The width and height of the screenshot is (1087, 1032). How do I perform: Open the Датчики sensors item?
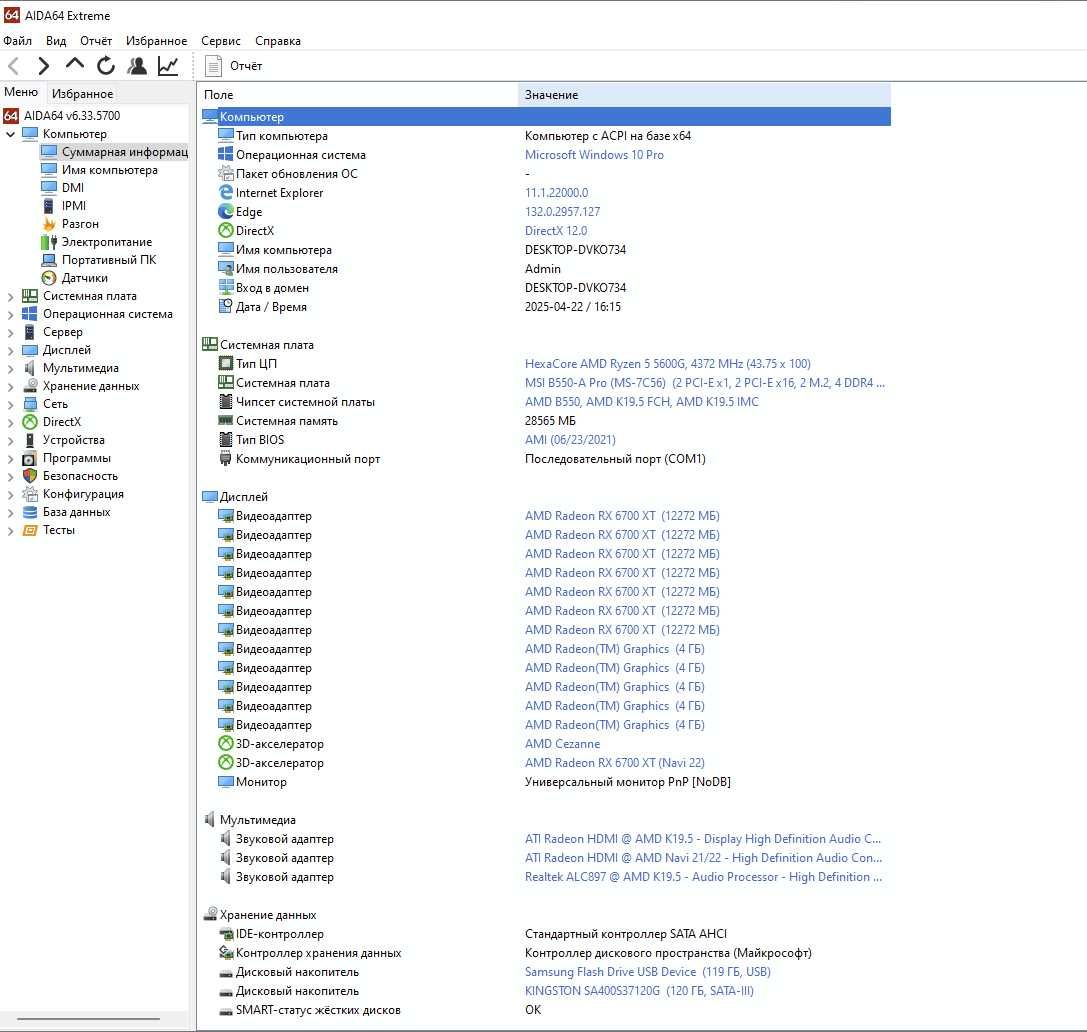tap(85, 278)
